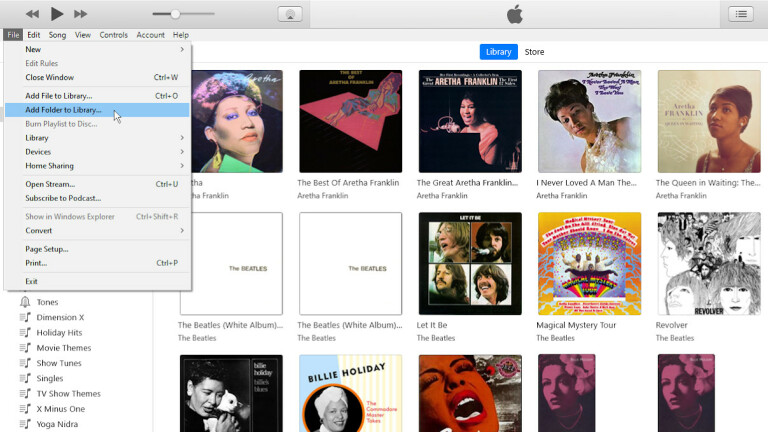
Task: Click The Best Of Aretha Franklin title
Action: 348,183
